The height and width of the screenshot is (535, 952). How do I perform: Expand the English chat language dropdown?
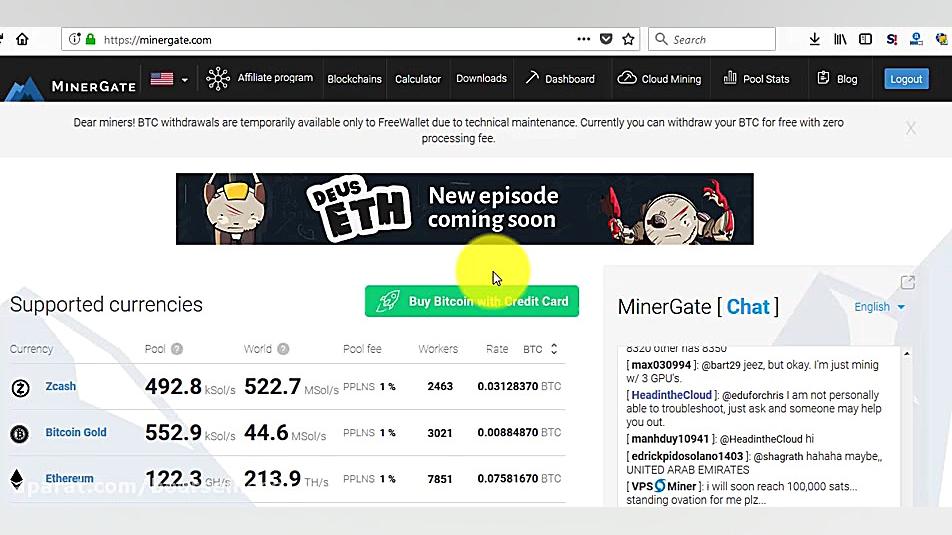point(879,307)
